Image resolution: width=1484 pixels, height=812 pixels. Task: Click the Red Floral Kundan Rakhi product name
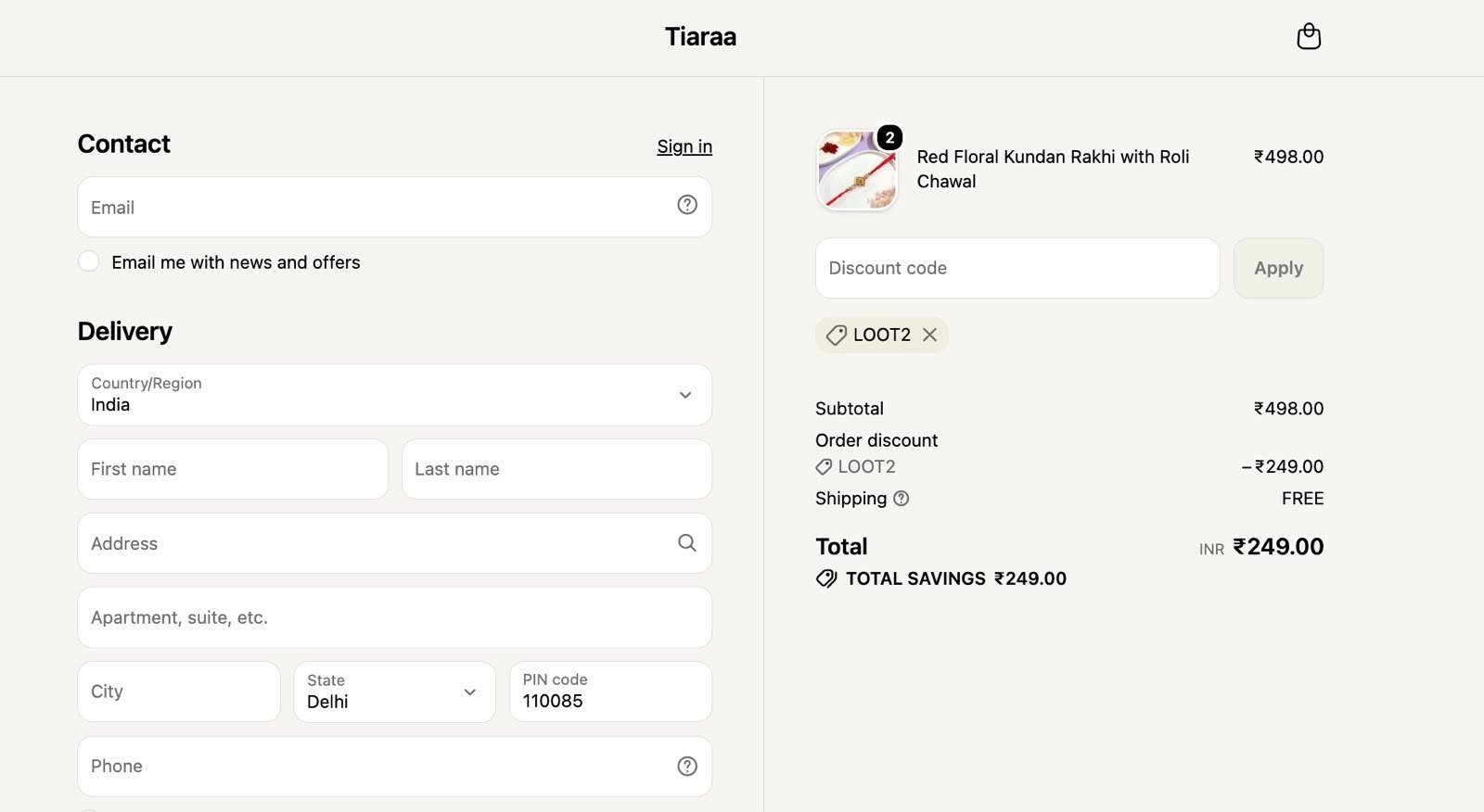coord(1053,169)
